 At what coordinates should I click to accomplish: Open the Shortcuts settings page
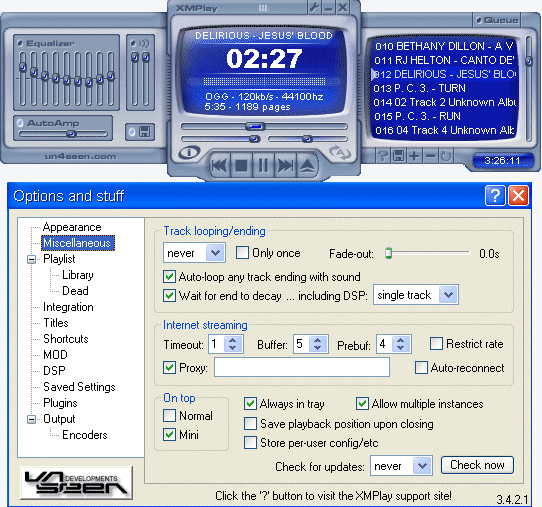pos(66,339)
